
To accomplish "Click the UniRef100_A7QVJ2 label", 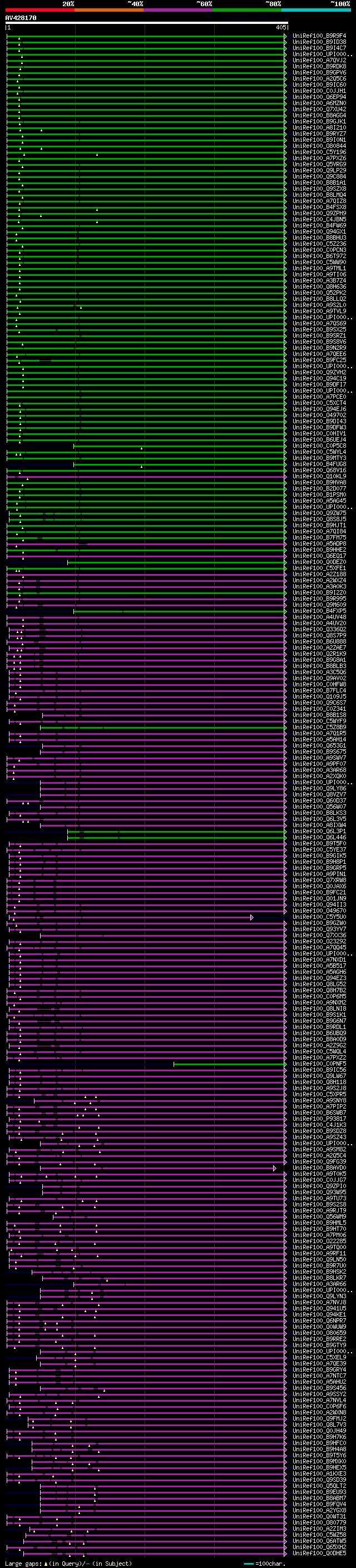I will point(319,60).
